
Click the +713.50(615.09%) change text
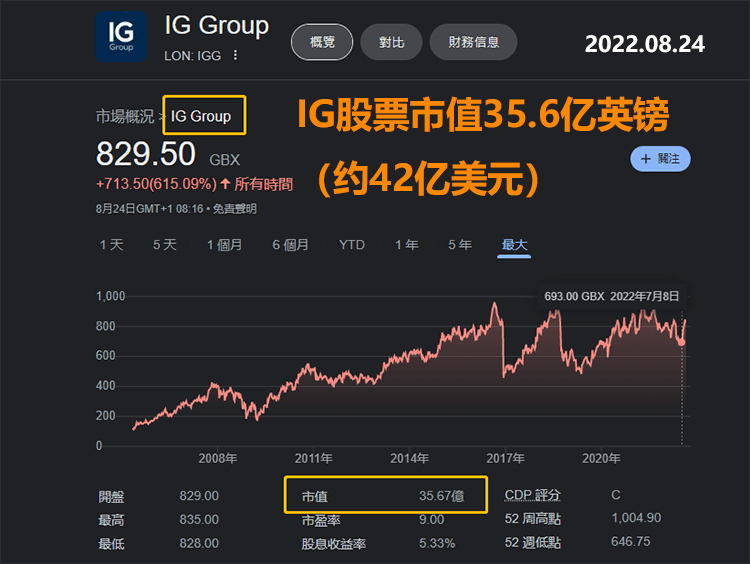coord(156,184)
